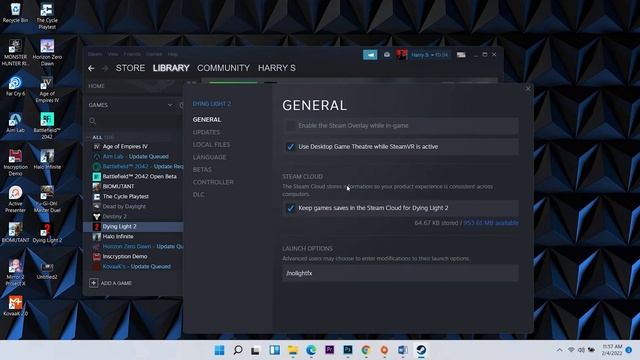Open the Steam inbox envelope icon
The width and height of the screenshot is (640, 360).
coord(387,55)
